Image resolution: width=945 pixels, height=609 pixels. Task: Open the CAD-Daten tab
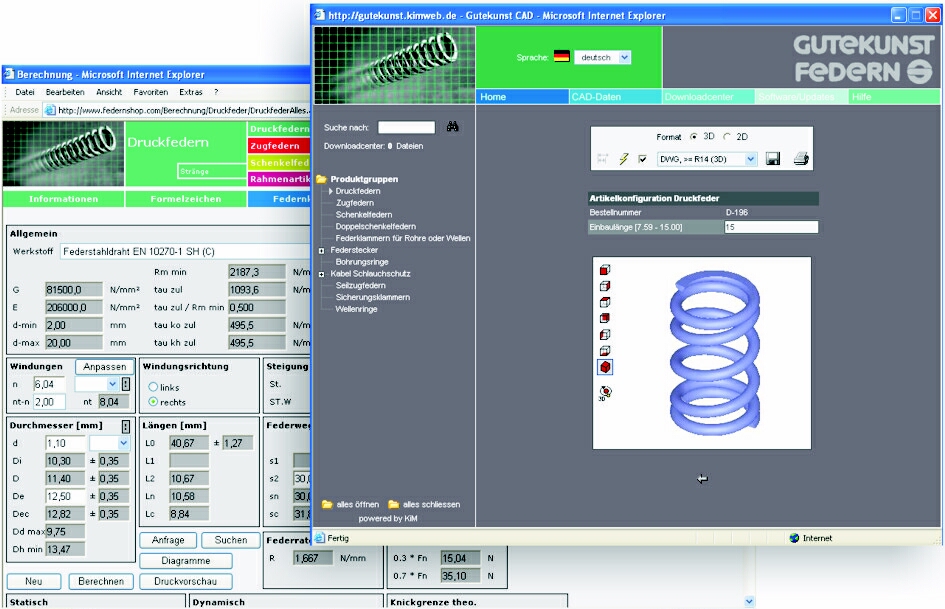click(595, 97)
